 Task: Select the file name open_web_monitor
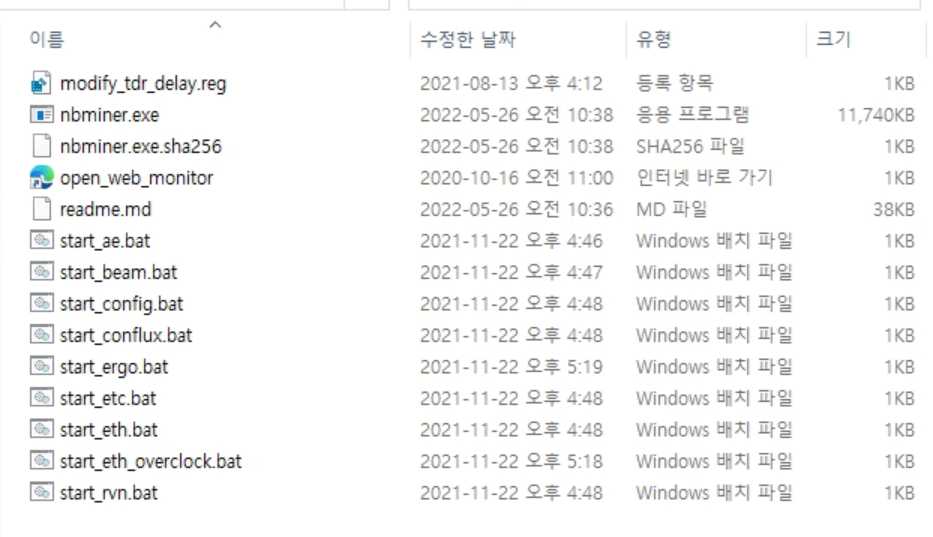pyautogui.click(x=136, y=178)
